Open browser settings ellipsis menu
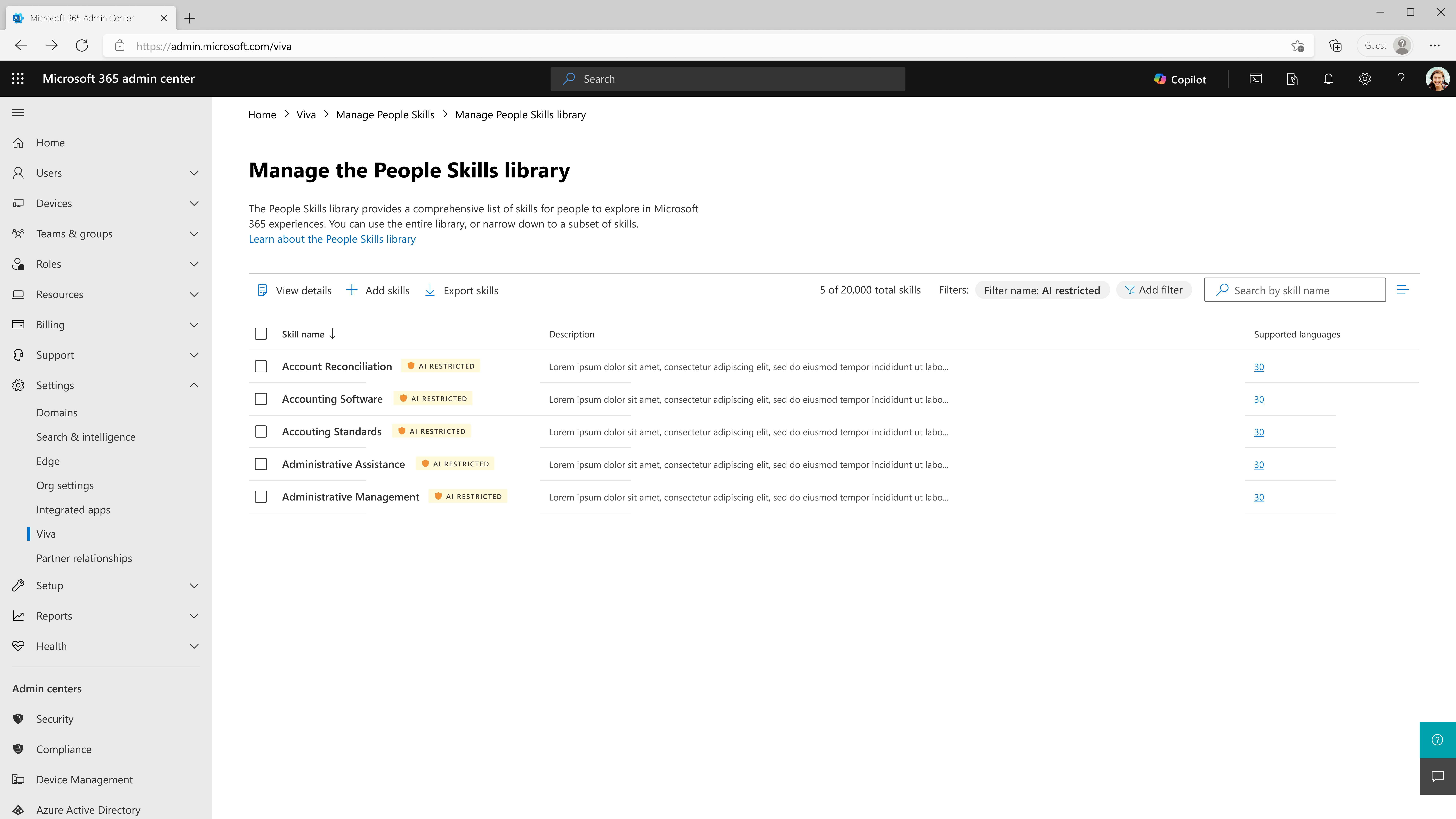 click(x=1435, y=46)
